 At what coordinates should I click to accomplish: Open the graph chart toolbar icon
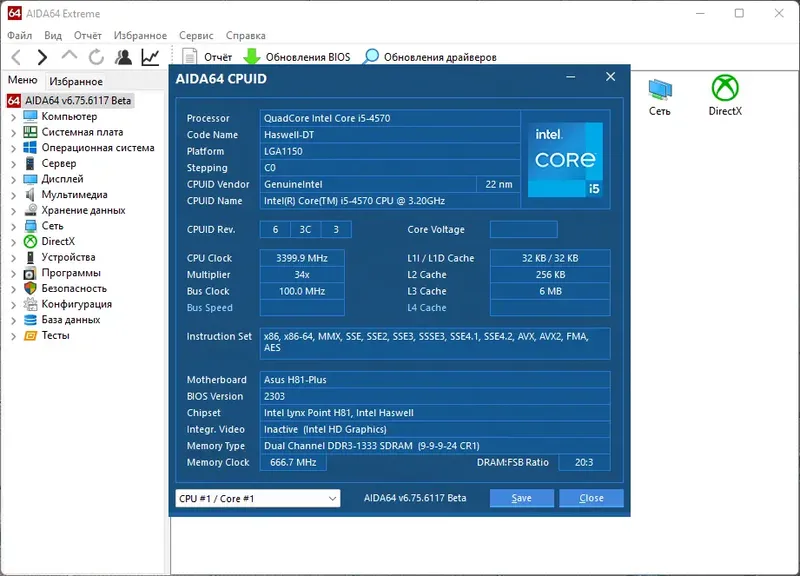tap(151, 57)
